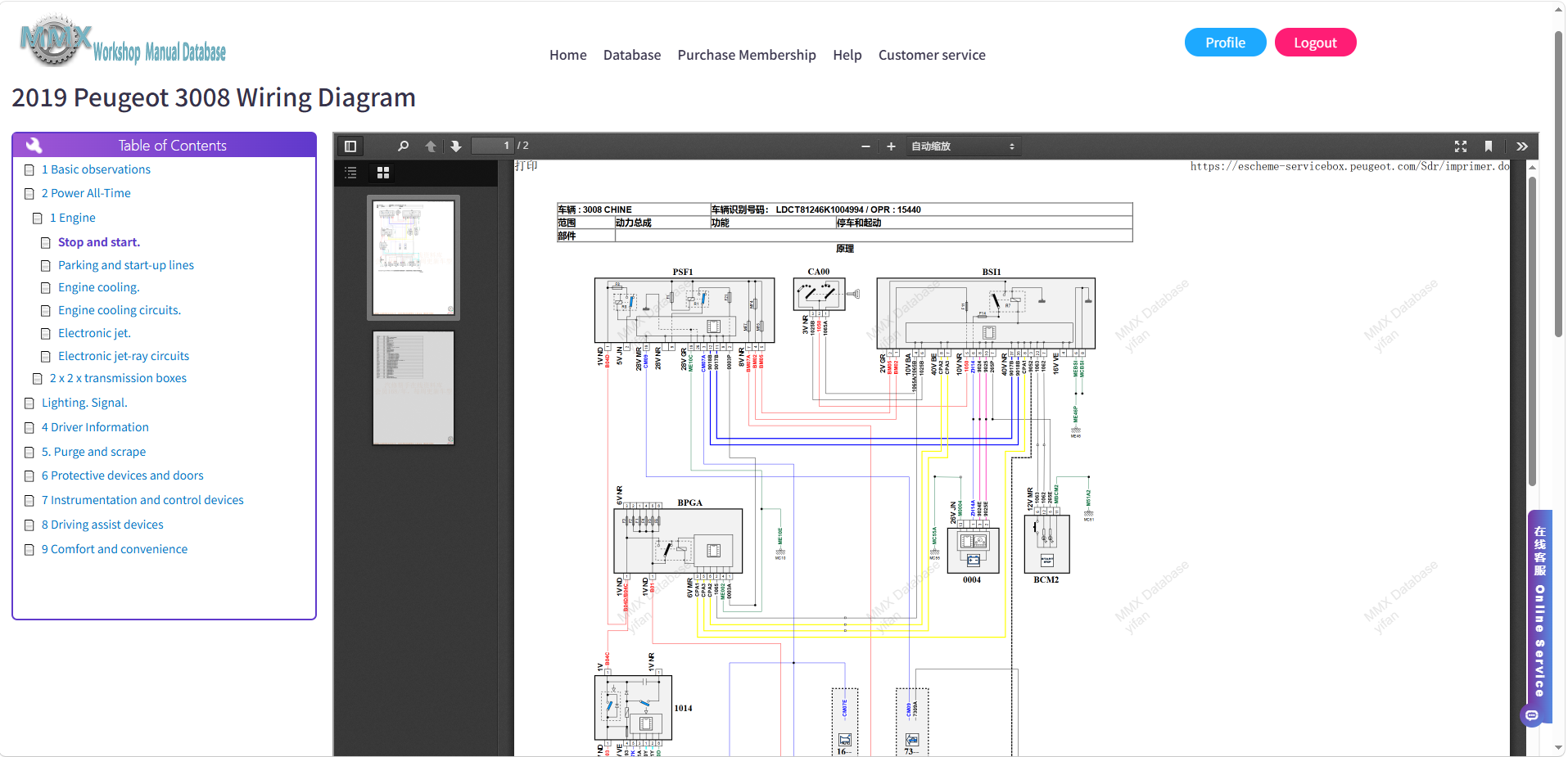The height and width of the screenshot is (757, 1568).
Task: Open the PDF find search tool
Action: (403, 146)
